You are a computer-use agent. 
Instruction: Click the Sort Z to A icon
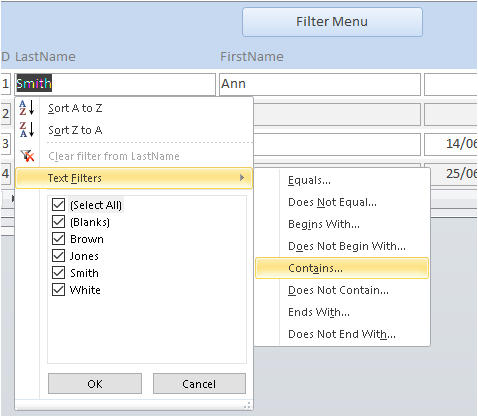point(27,129)
